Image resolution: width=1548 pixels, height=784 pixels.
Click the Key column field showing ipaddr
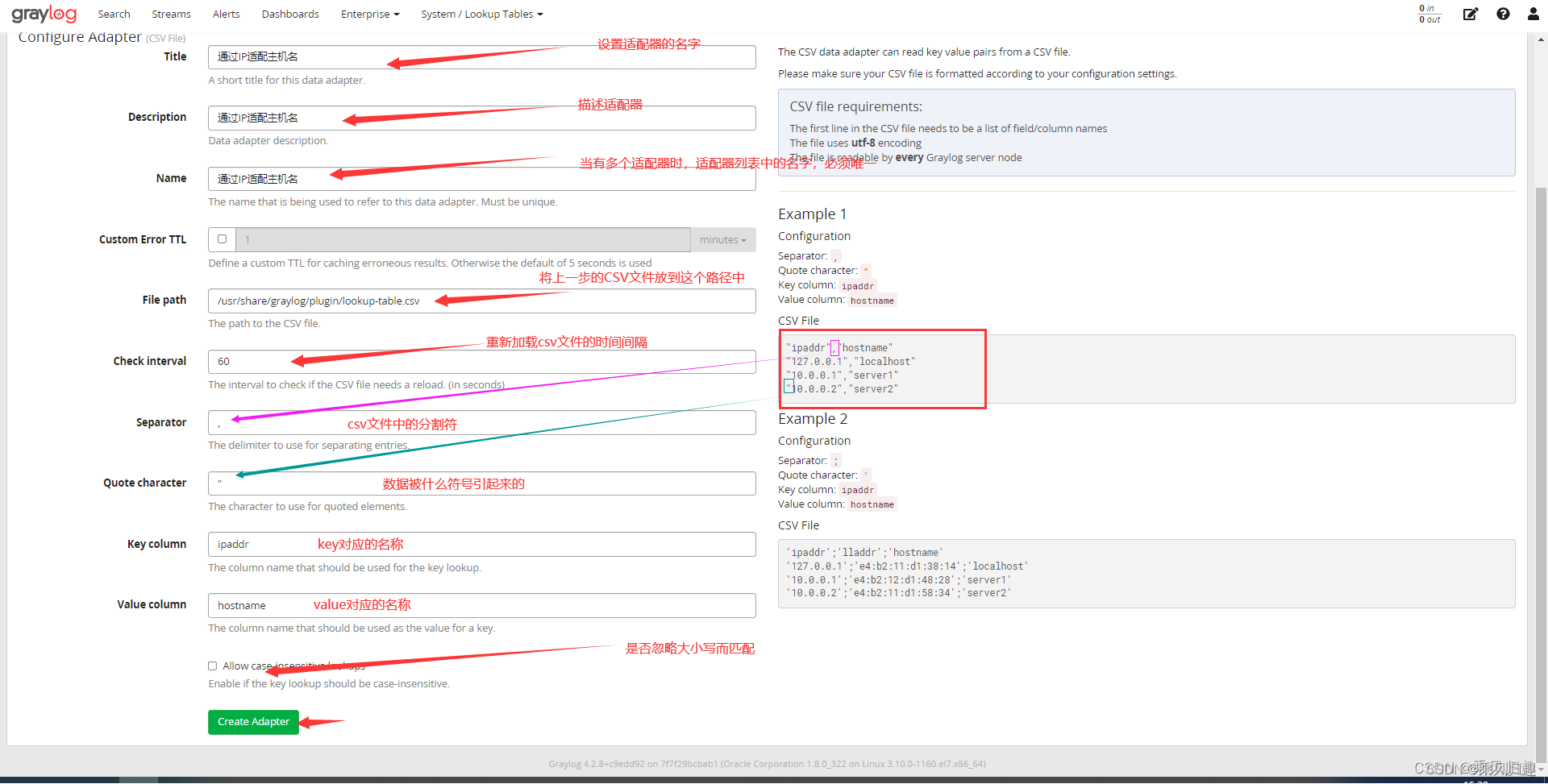click(x=481, y=544)
